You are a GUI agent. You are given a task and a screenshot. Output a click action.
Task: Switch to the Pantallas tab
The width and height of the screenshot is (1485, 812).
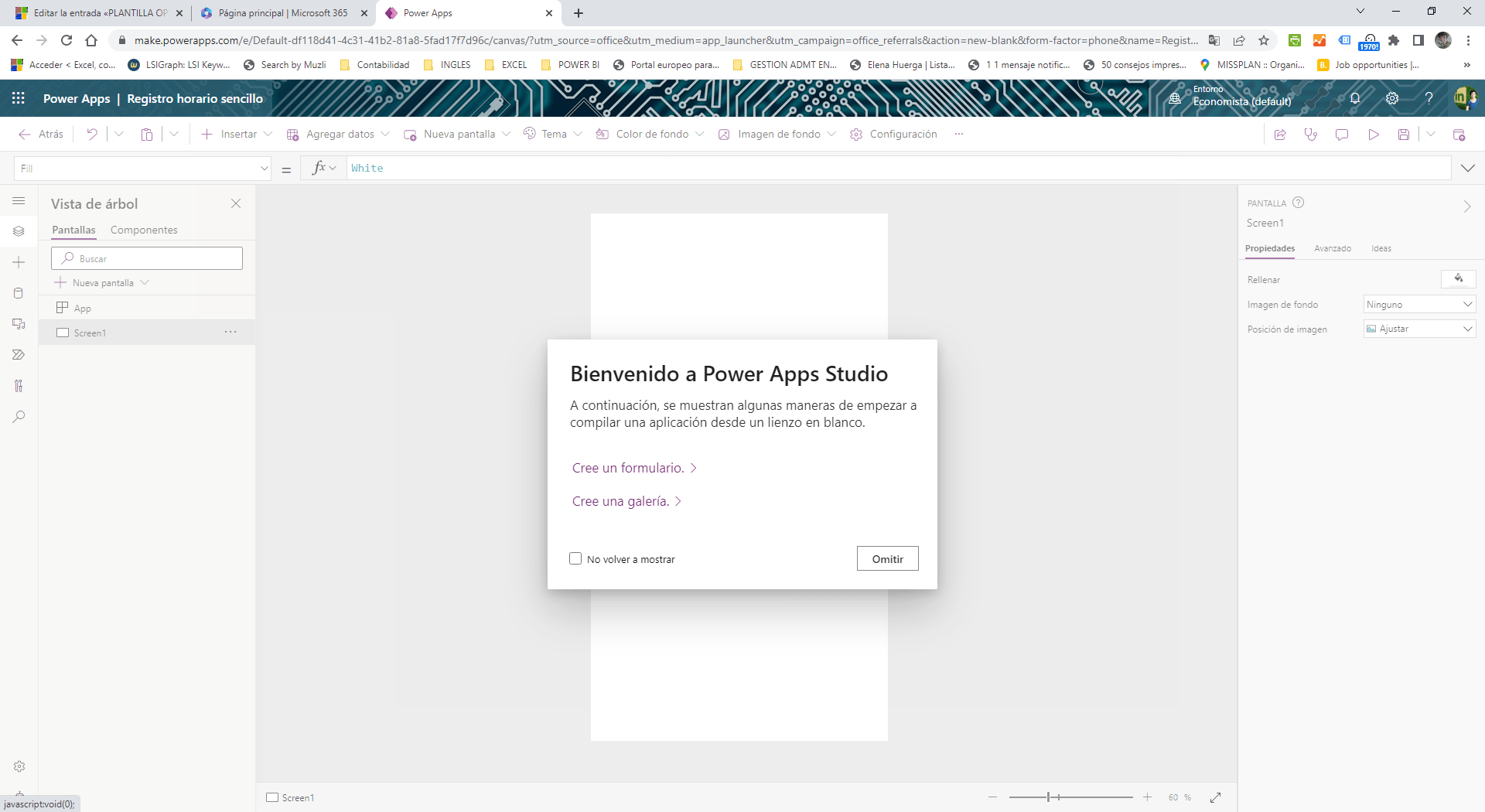pos(73,230)
